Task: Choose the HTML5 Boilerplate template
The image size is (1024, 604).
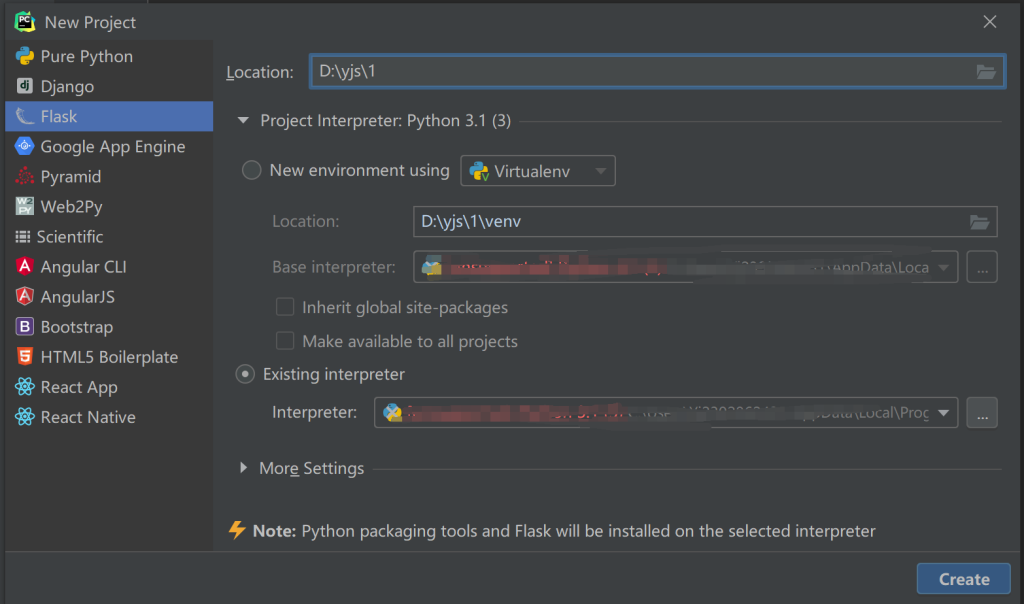Action: [x=109, y=357]
